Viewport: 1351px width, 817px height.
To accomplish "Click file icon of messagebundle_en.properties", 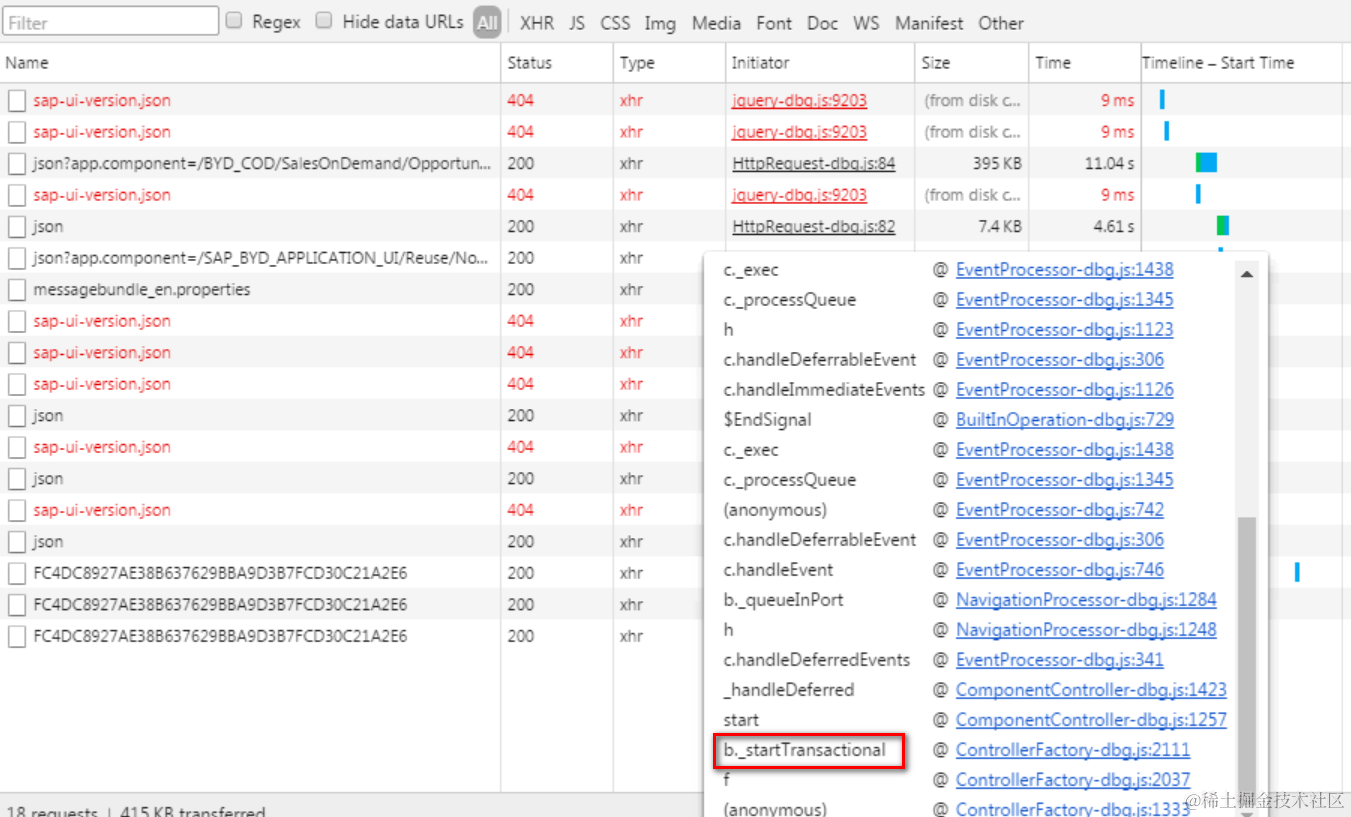I will [x=17, y=289].
